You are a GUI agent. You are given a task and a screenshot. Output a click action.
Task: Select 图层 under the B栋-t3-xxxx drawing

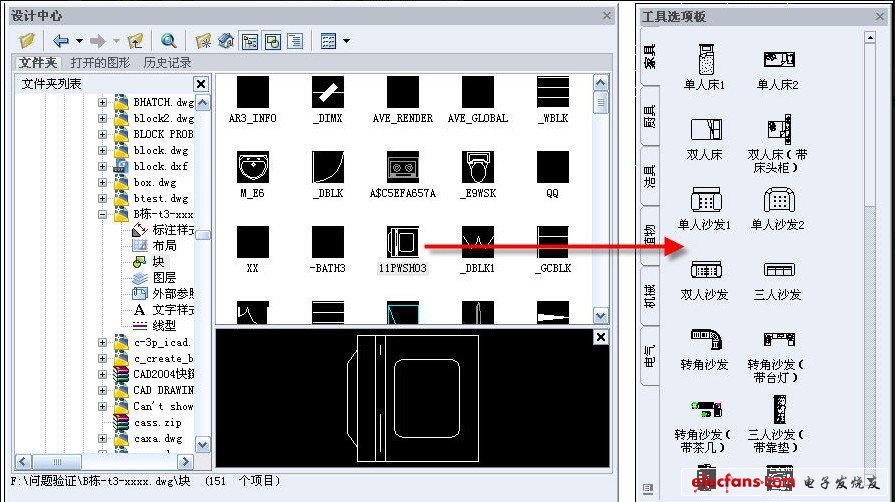click(164, 277)
